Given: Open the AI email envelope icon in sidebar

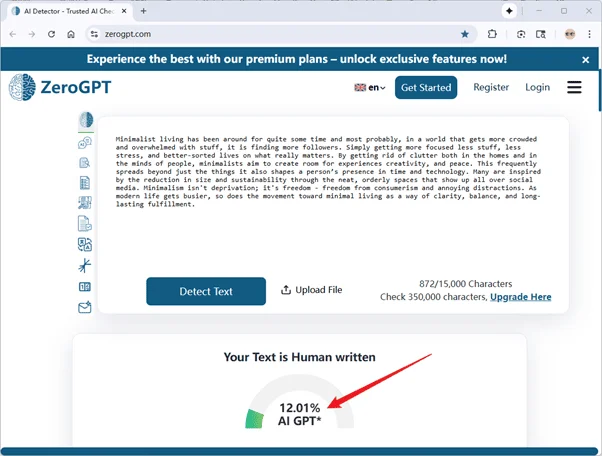Looking at the screenshot, I should click(85, 307).
